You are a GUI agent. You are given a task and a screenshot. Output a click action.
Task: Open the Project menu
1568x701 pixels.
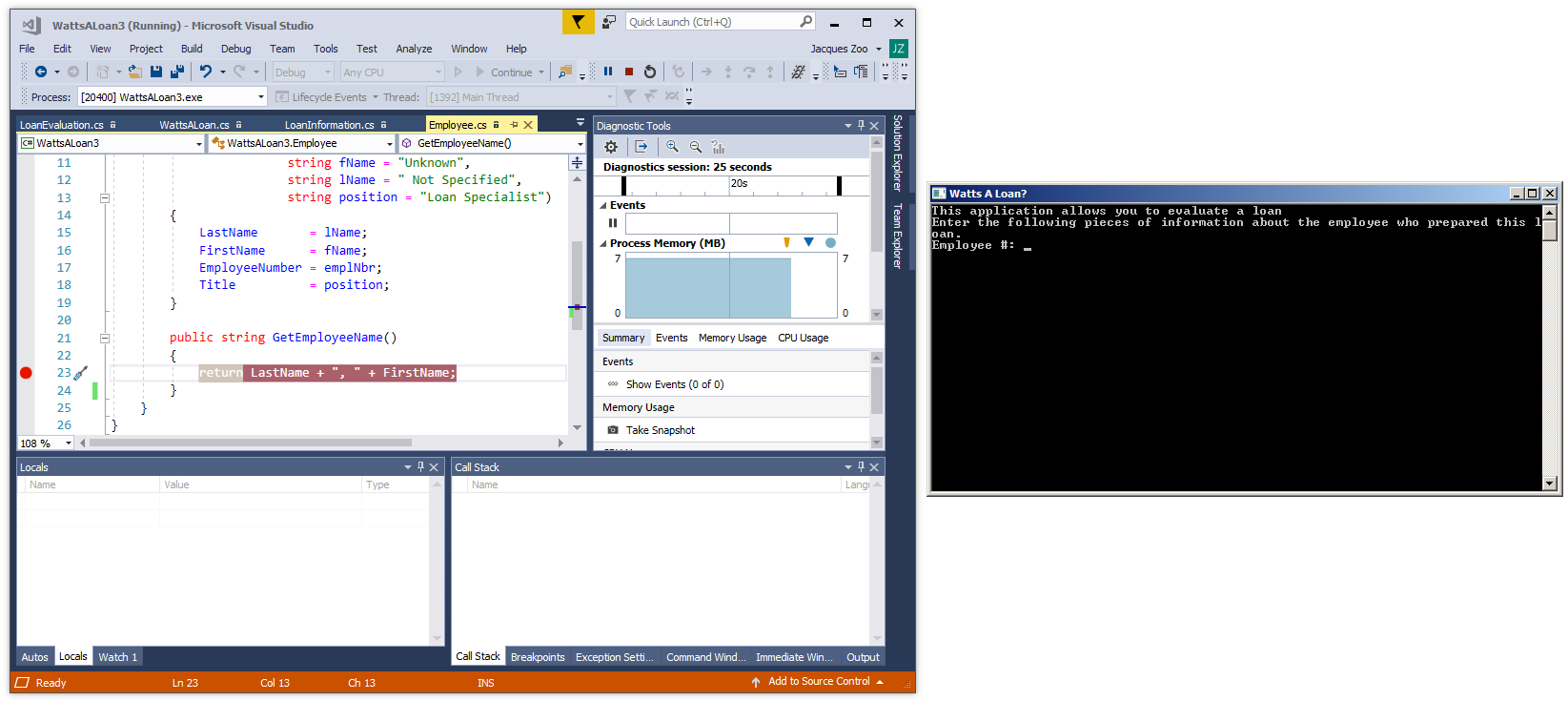[146, 49]
